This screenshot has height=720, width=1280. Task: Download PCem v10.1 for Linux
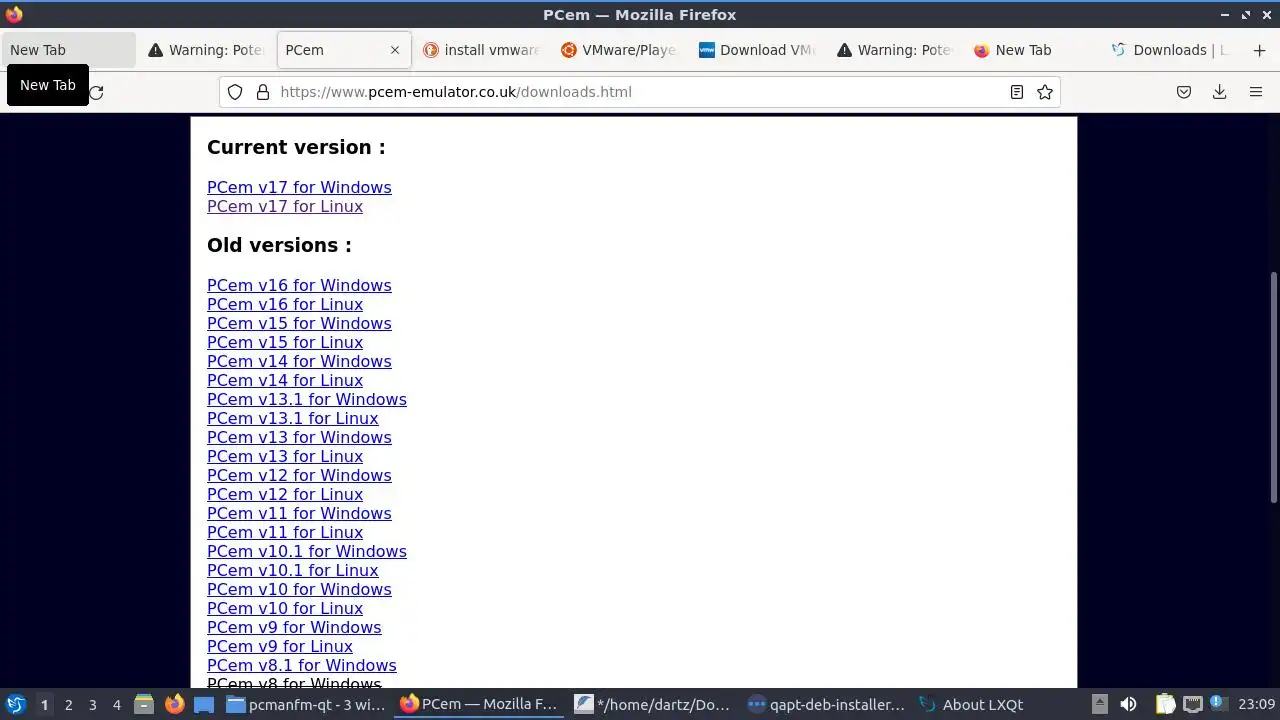pos(293,571)
